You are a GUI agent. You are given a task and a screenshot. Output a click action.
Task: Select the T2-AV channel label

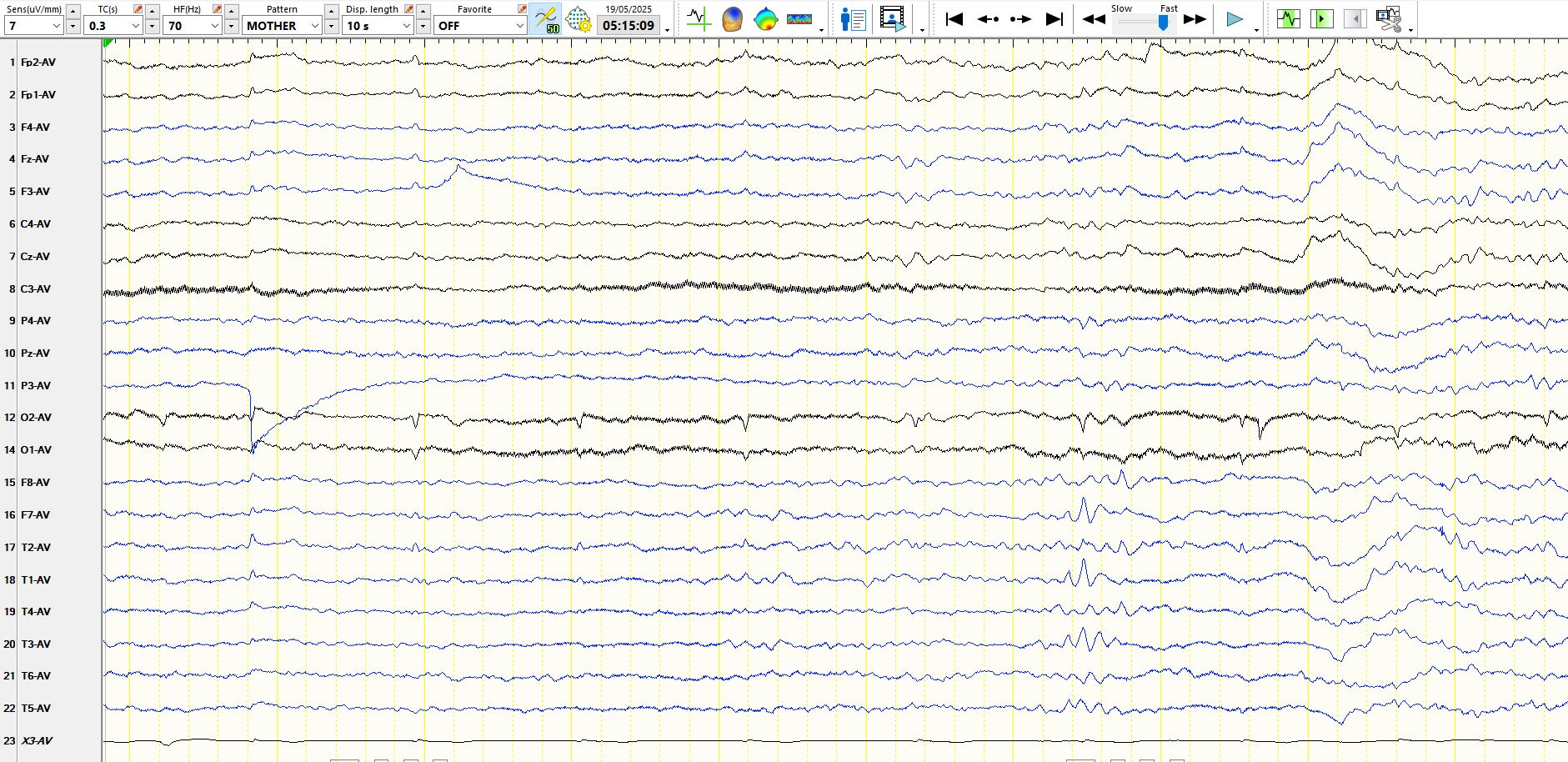(35, 548)
